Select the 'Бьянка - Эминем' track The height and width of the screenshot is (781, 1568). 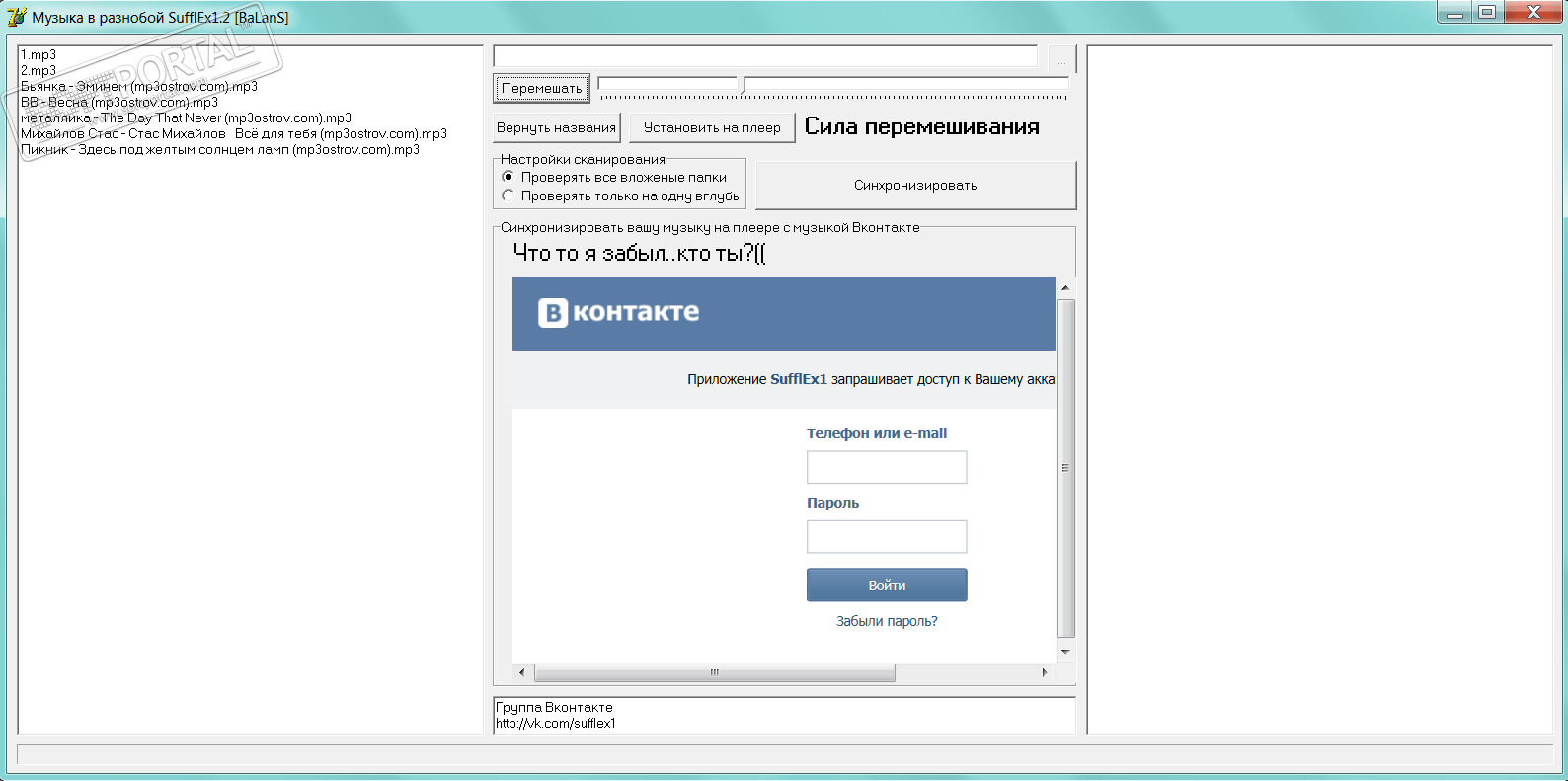[x=139, y=86]
